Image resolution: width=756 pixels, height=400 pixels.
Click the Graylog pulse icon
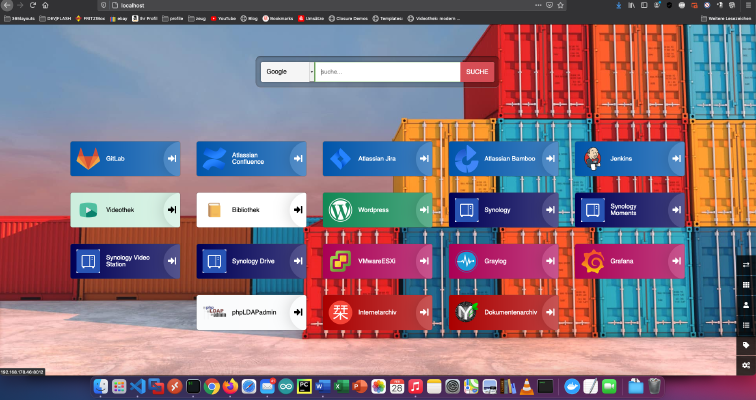point(466,261)
